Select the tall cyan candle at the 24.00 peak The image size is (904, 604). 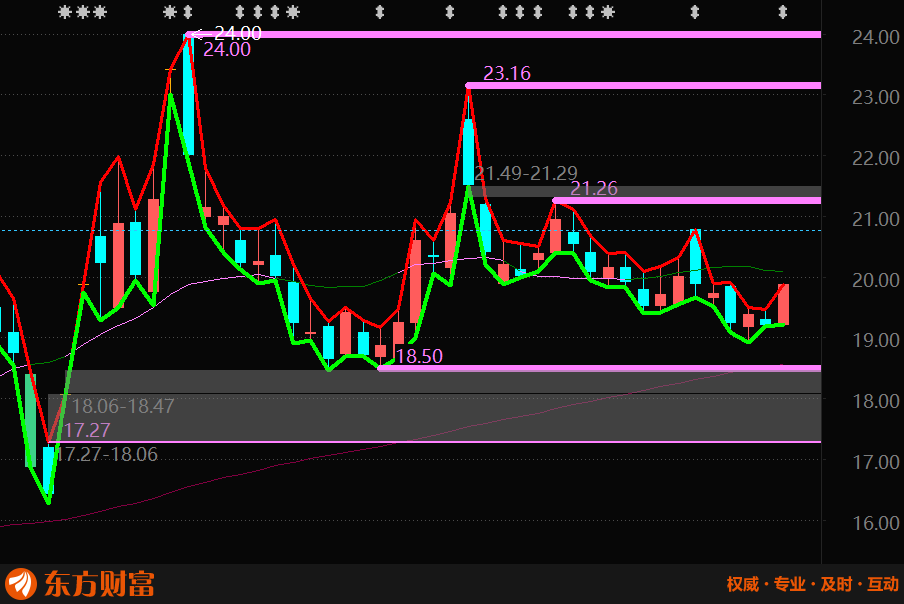[188, 95]
